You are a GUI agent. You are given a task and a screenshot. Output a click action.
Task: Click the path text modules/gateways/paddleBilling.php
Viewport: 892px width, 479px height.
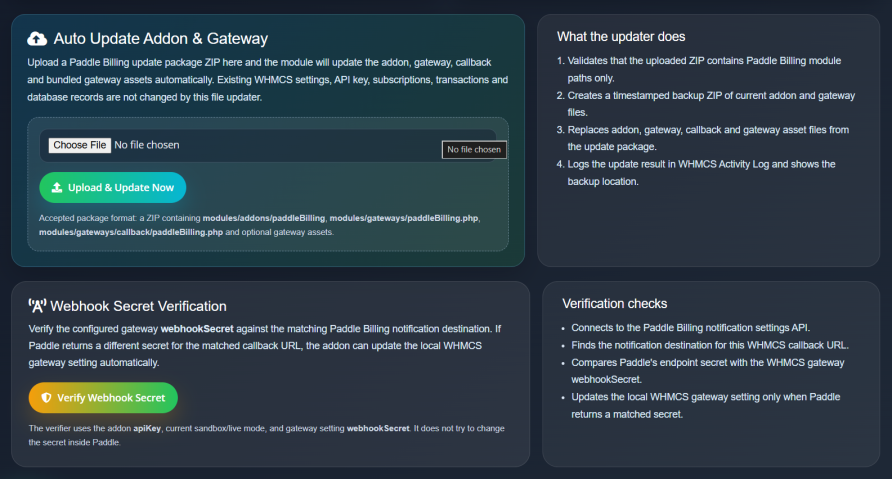tap(404, 218)
